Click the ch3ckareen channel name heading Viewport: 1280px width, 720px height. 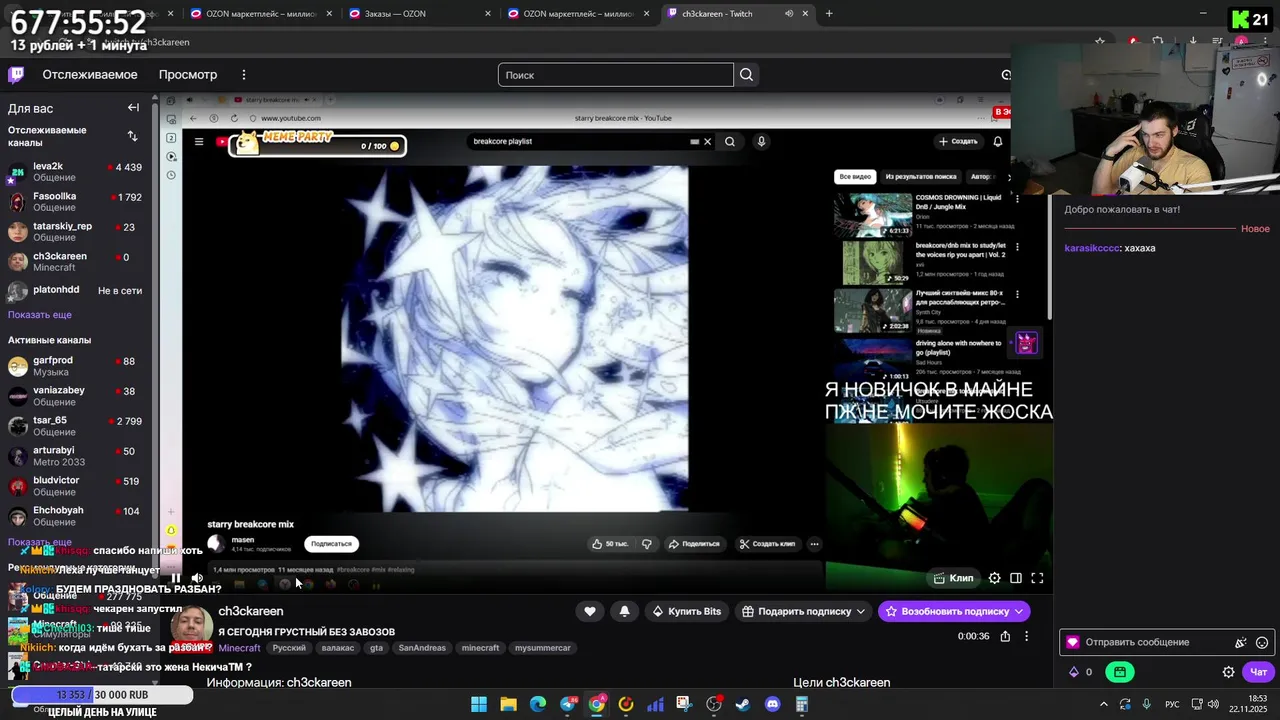pyautogui.click(x=251, y=611)
